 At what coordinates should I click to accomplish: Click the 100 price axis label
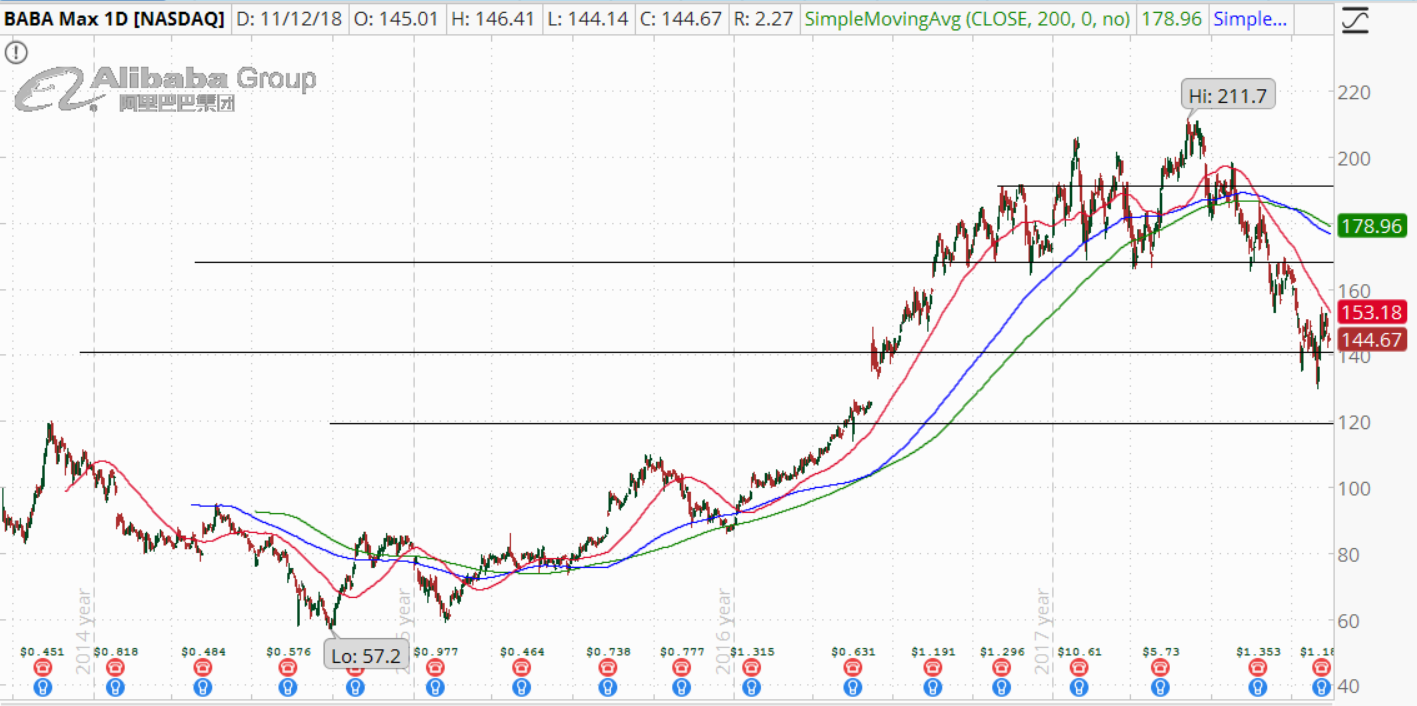click(1354, 488)
